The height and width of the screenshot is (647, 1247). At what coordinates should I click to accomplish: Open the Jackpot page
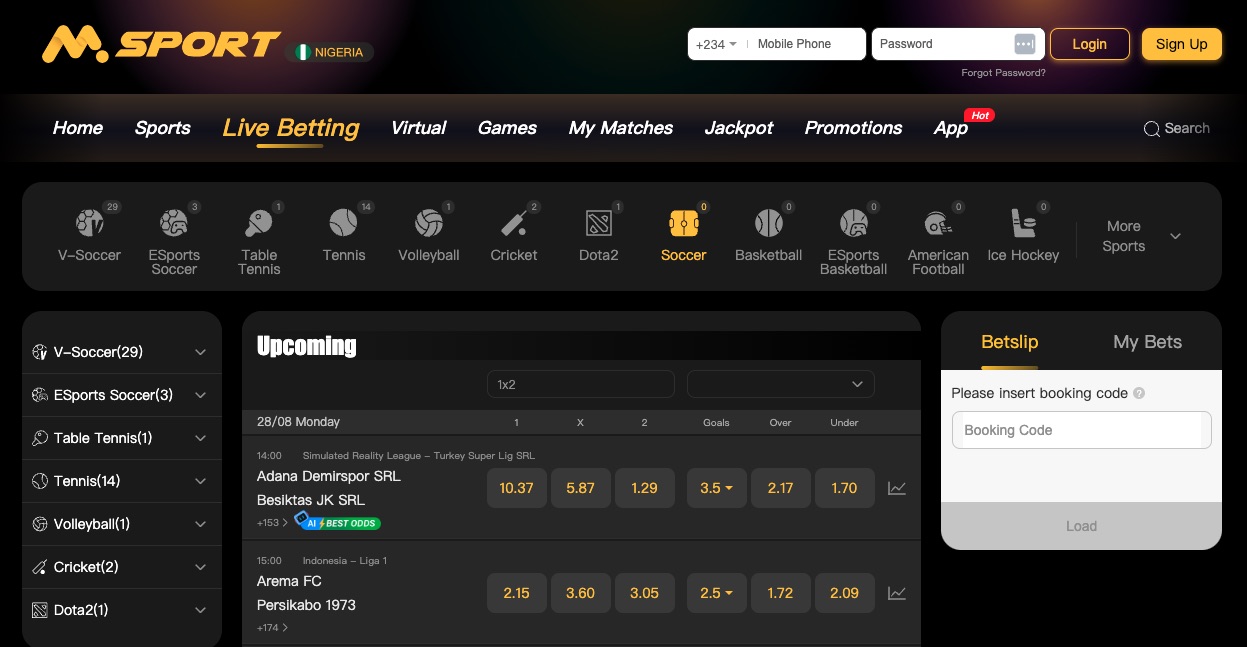739,128
